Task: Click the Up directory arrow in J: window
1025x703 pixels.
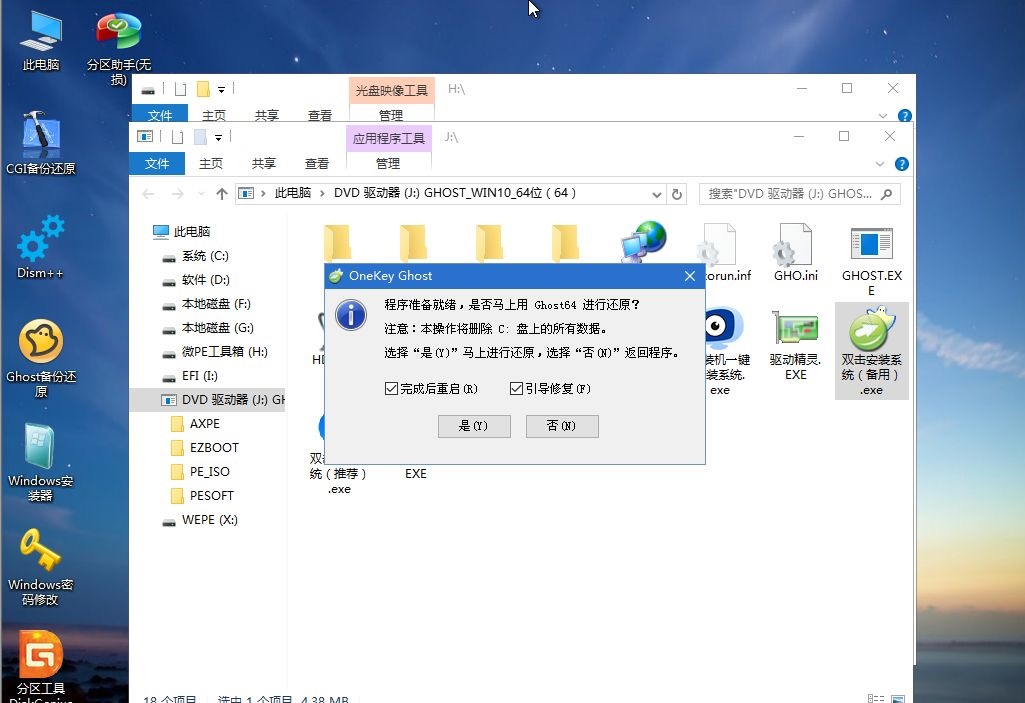Action: 222,194
